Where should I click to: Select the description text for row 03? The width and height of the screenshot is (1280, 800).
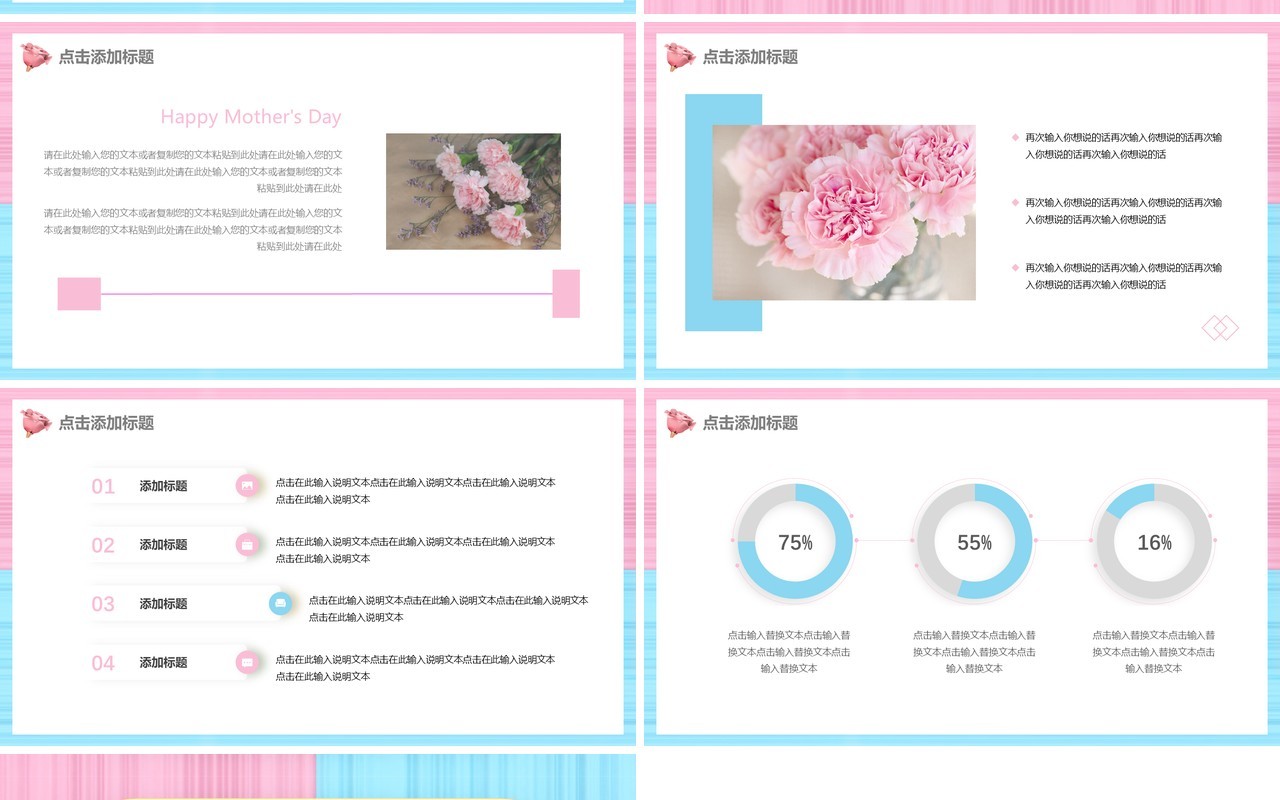pos(449,609)
